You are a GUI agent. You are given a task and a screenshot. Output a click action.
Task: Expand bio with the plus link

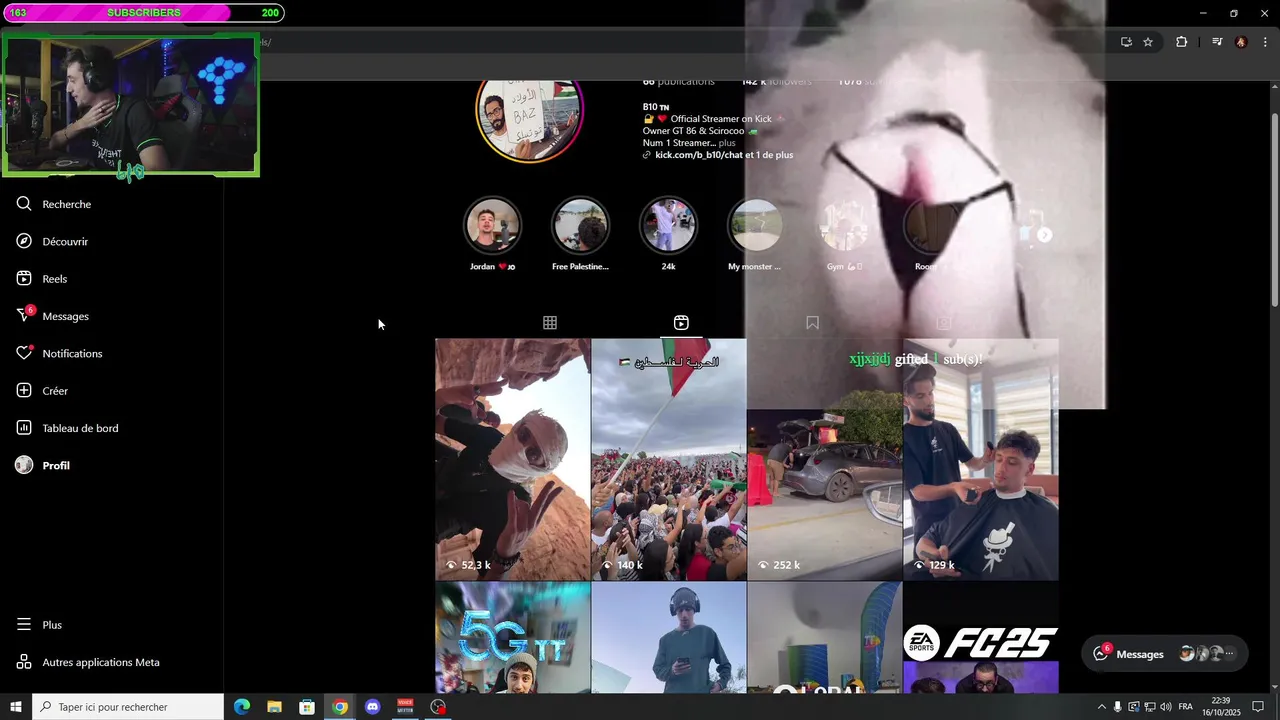coord(727,143)
